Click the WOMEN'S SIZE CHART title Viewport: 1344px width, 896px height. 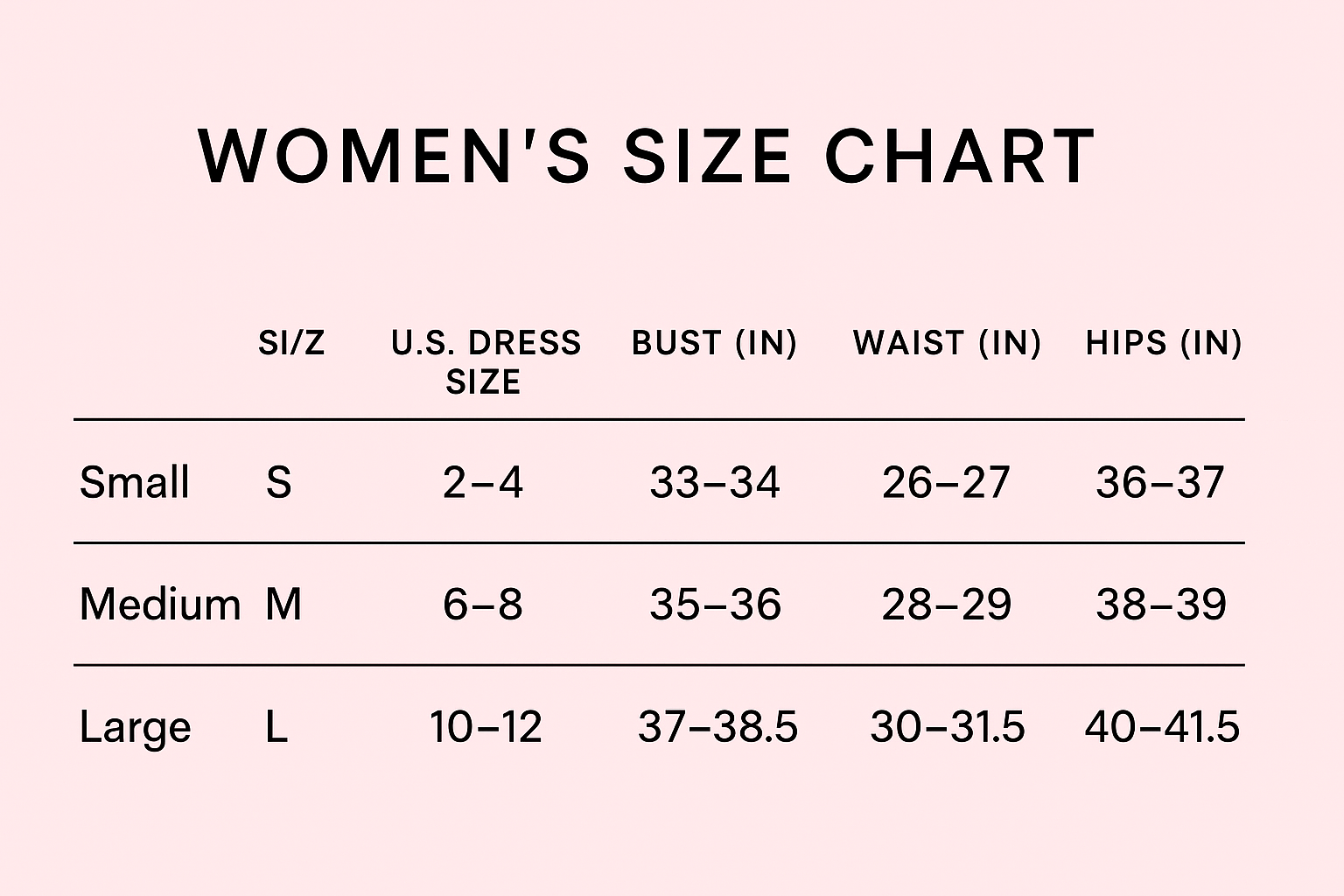point(647,156)
